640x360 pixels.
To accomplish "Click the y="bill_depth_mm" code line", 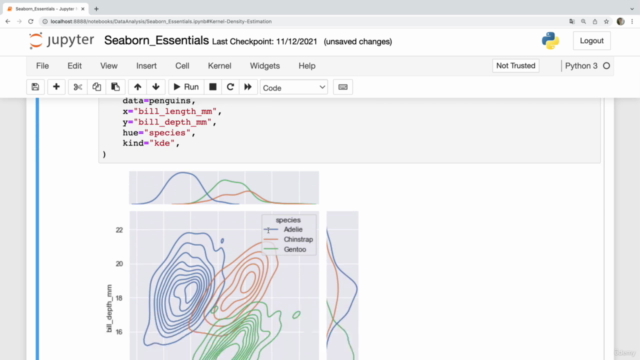I will click(x=169, y=122).
